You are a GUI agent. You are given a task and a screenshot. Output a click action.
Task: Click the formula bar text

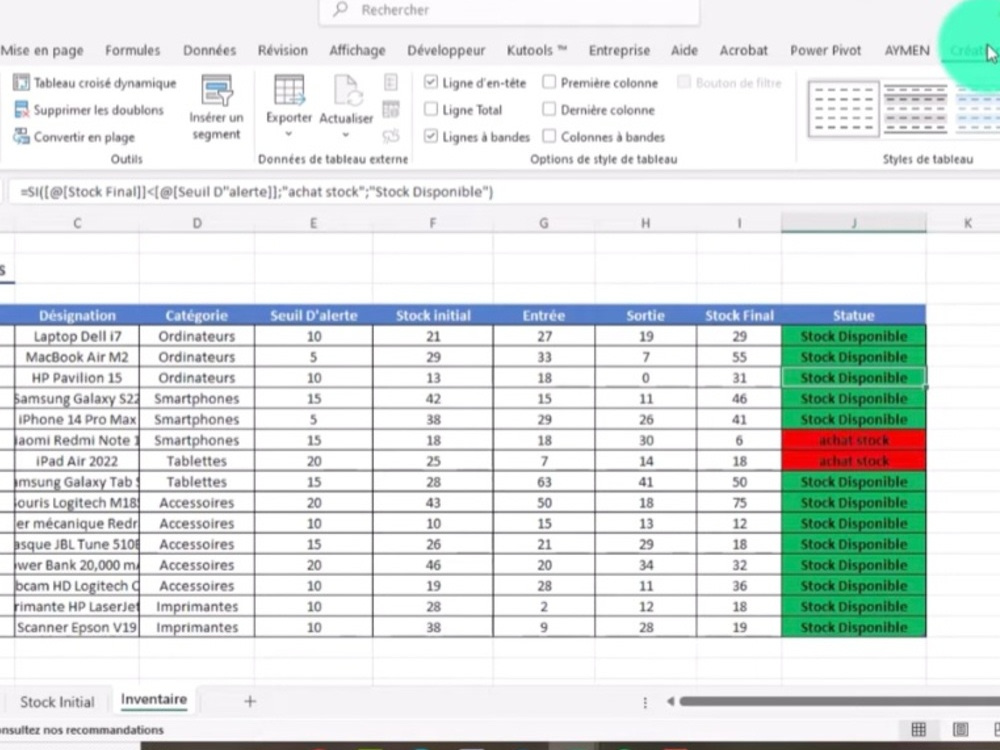257,192
